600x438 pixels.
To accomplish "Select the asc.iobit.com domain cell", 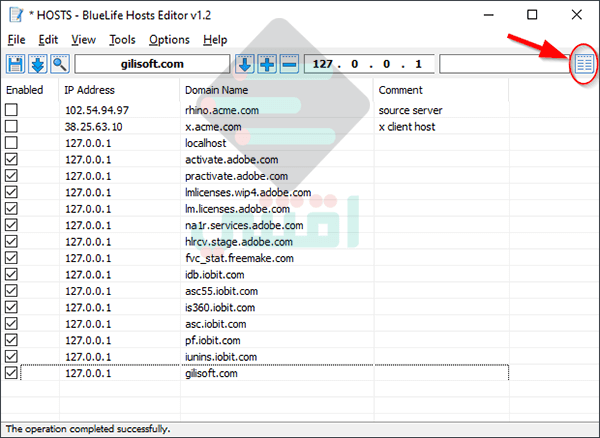I will [216, 324].
